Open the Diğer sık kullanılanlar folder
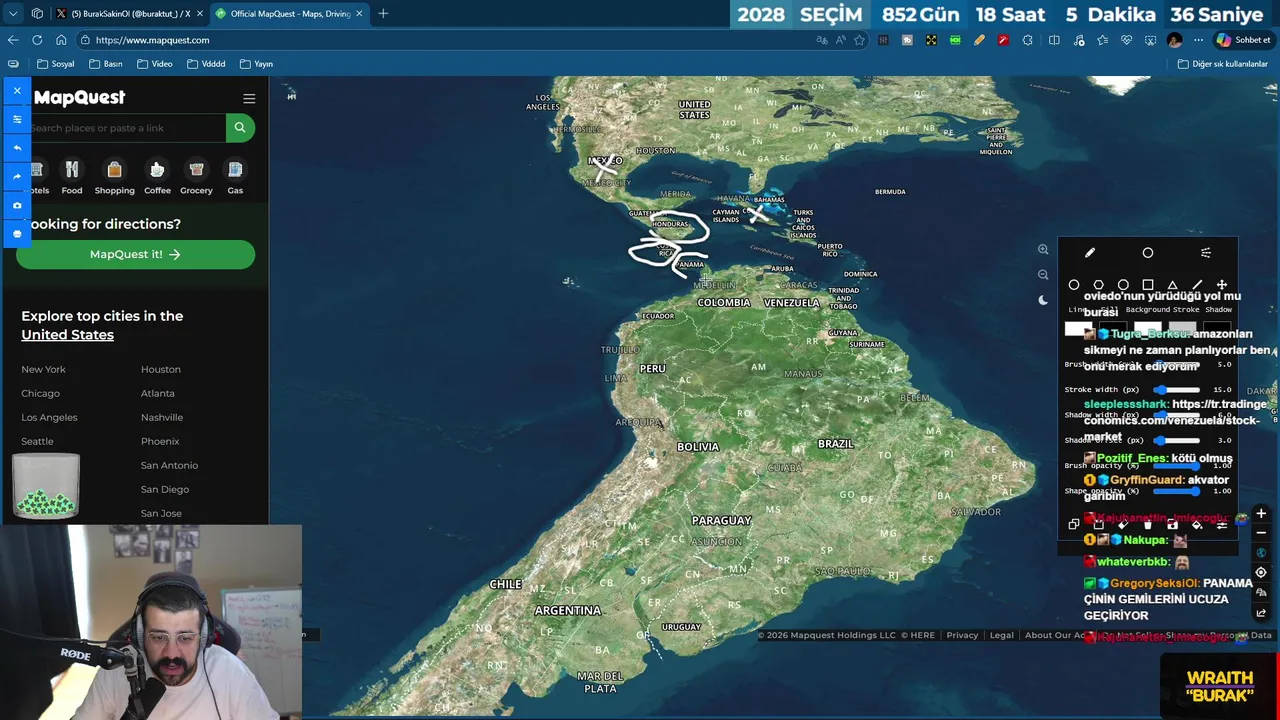Screen dimensions: 1280x720 tap(1222, 64)
